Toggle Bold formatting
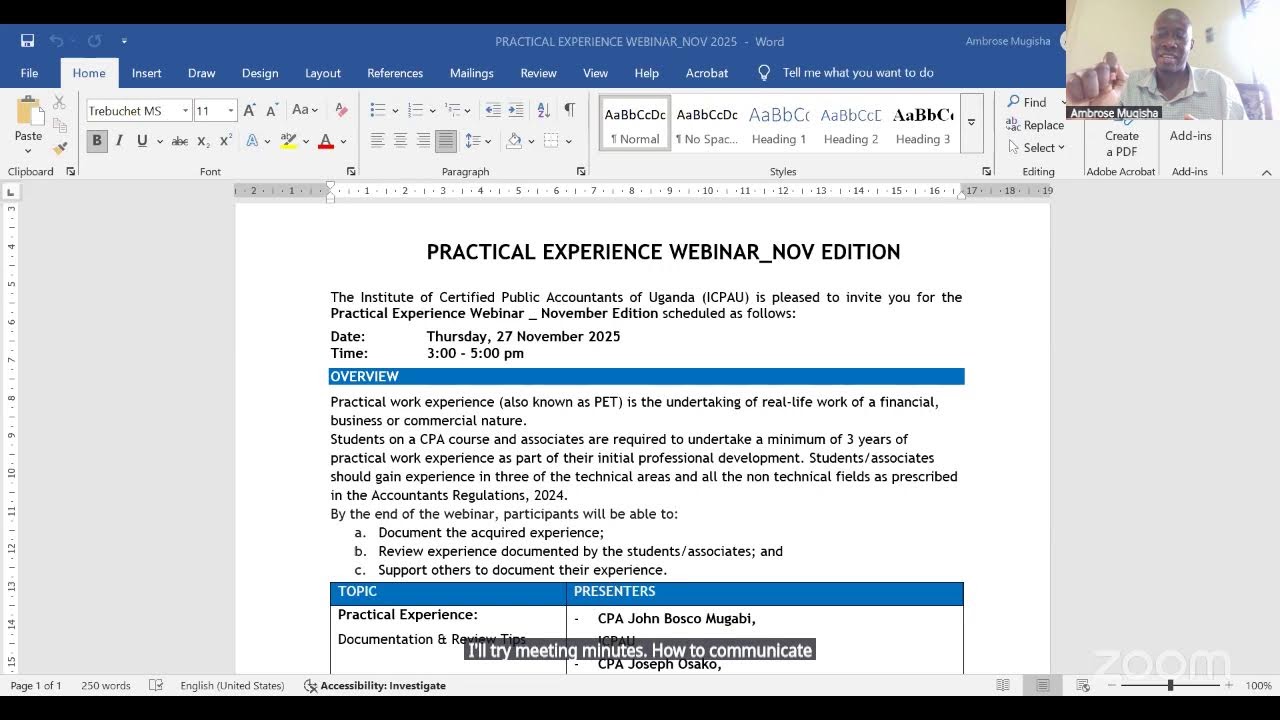The height and width of the screenshot is (720, 1280). coord(96,141)
